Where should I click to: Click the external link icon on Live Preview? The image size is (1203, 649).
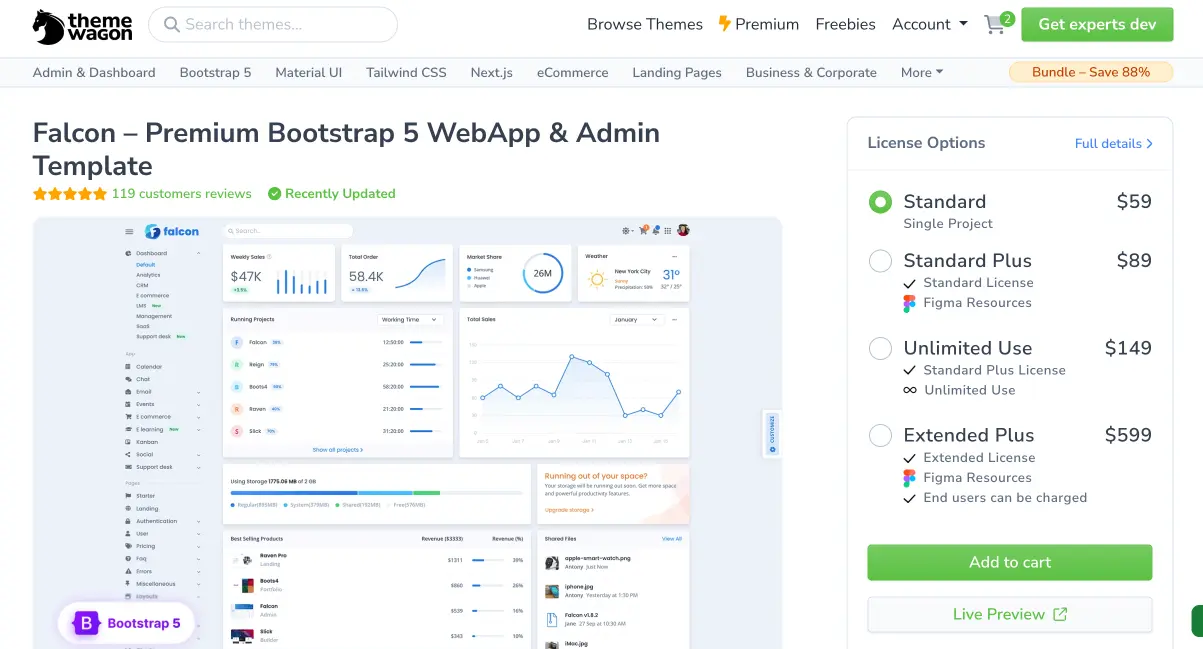tap(1060, 614)
